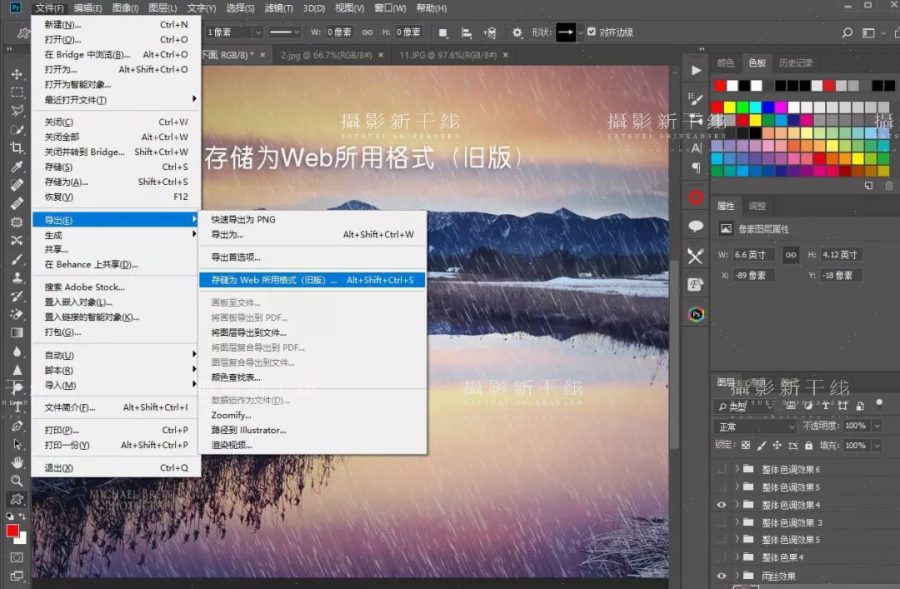Toggle width-height link in Properties panel
900x589 pixels.
[x=791, y=255]
